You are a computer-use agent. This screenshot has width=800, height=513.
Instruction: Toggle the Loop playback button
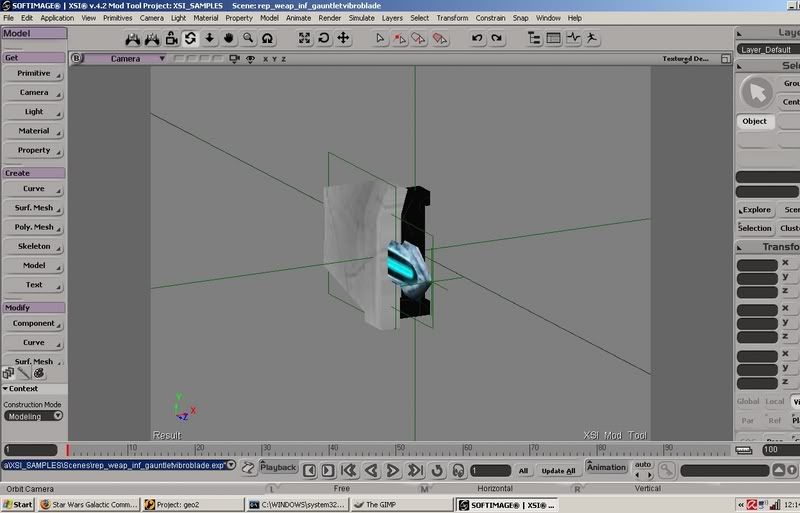pyautogui.click(x=437, y=470)
